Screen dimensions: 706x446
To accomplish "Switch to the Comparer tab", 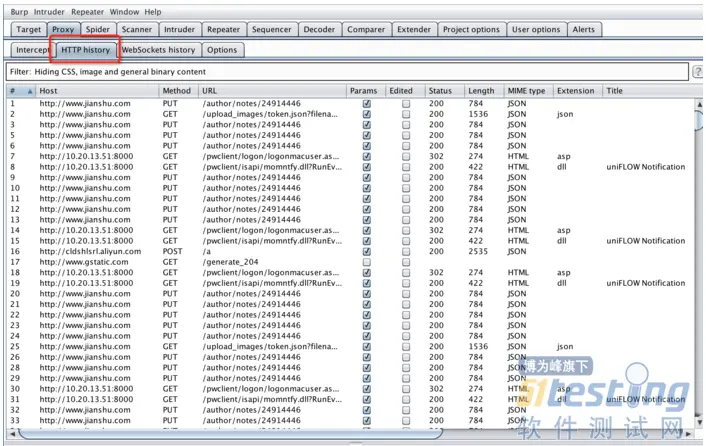I will click(366, 29).
